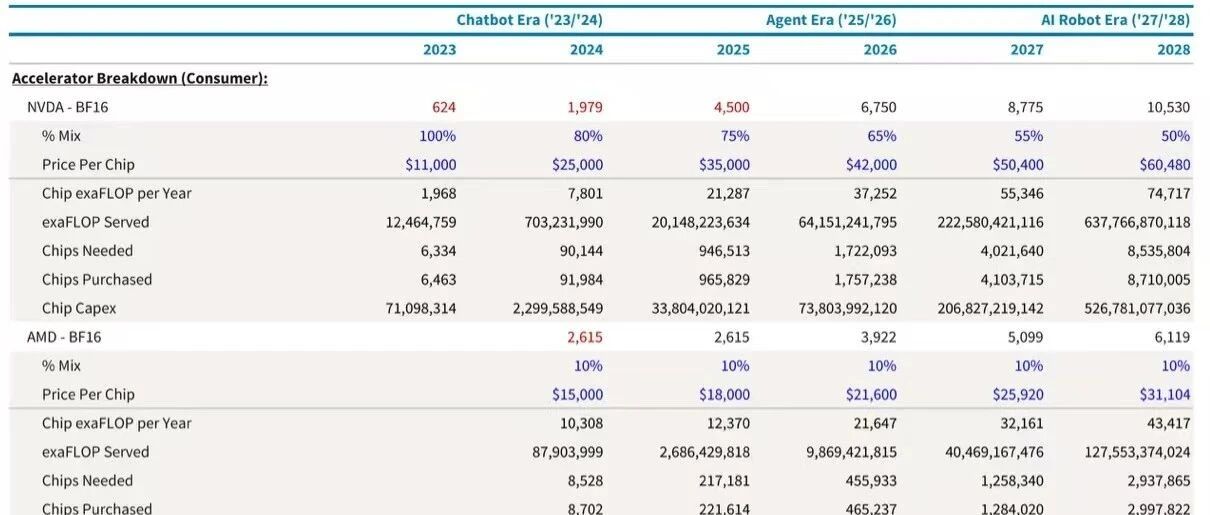Click NVDA 2023 % Mix cell 100%

coord(438,136)
